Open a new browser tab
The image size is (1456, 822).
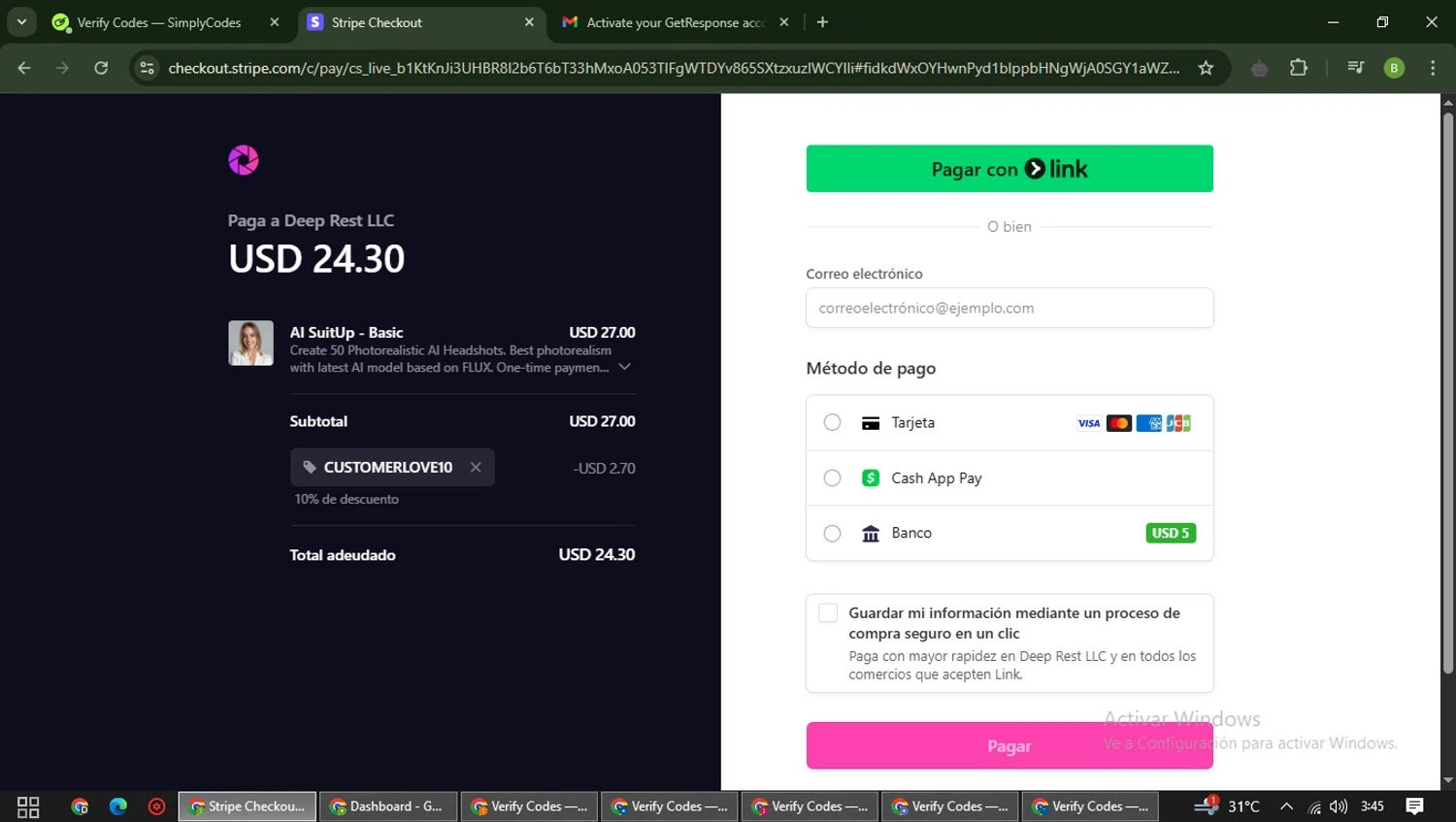click(x=822, y=22)
